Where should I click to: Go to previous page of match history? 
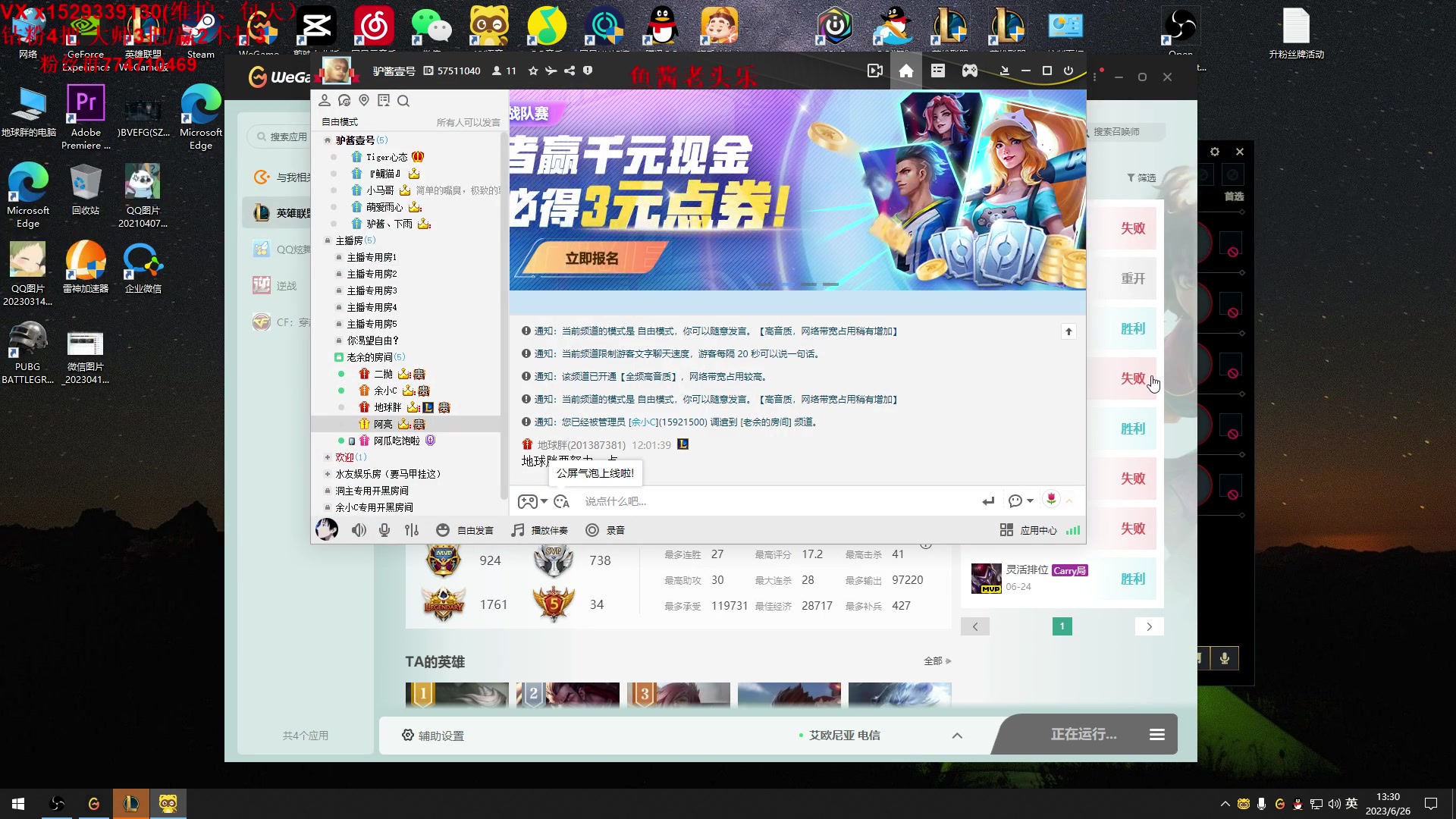coord(975,627)
